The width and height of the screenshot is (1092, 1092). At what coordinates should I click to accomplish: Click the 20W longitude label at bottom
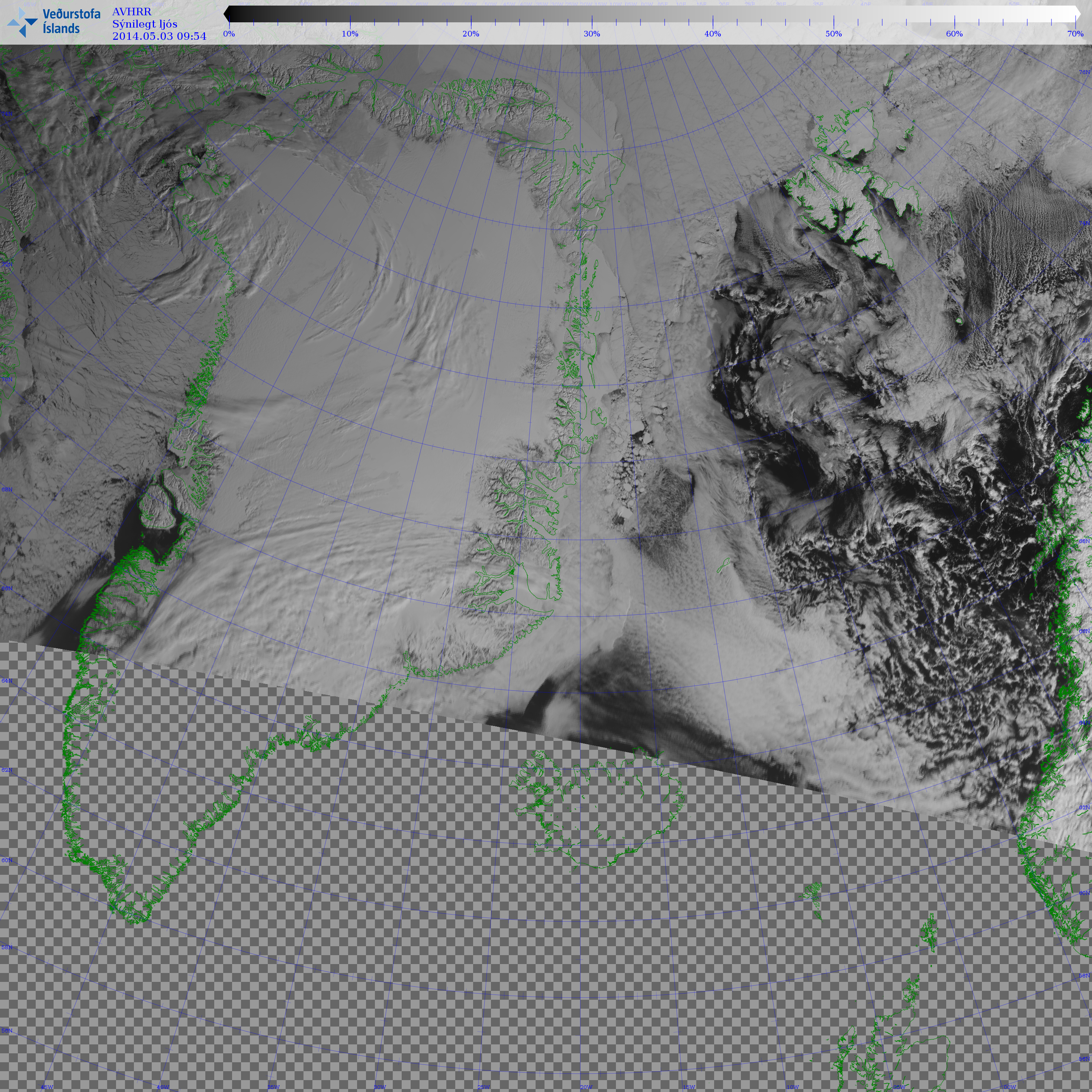pos(586,1087)
